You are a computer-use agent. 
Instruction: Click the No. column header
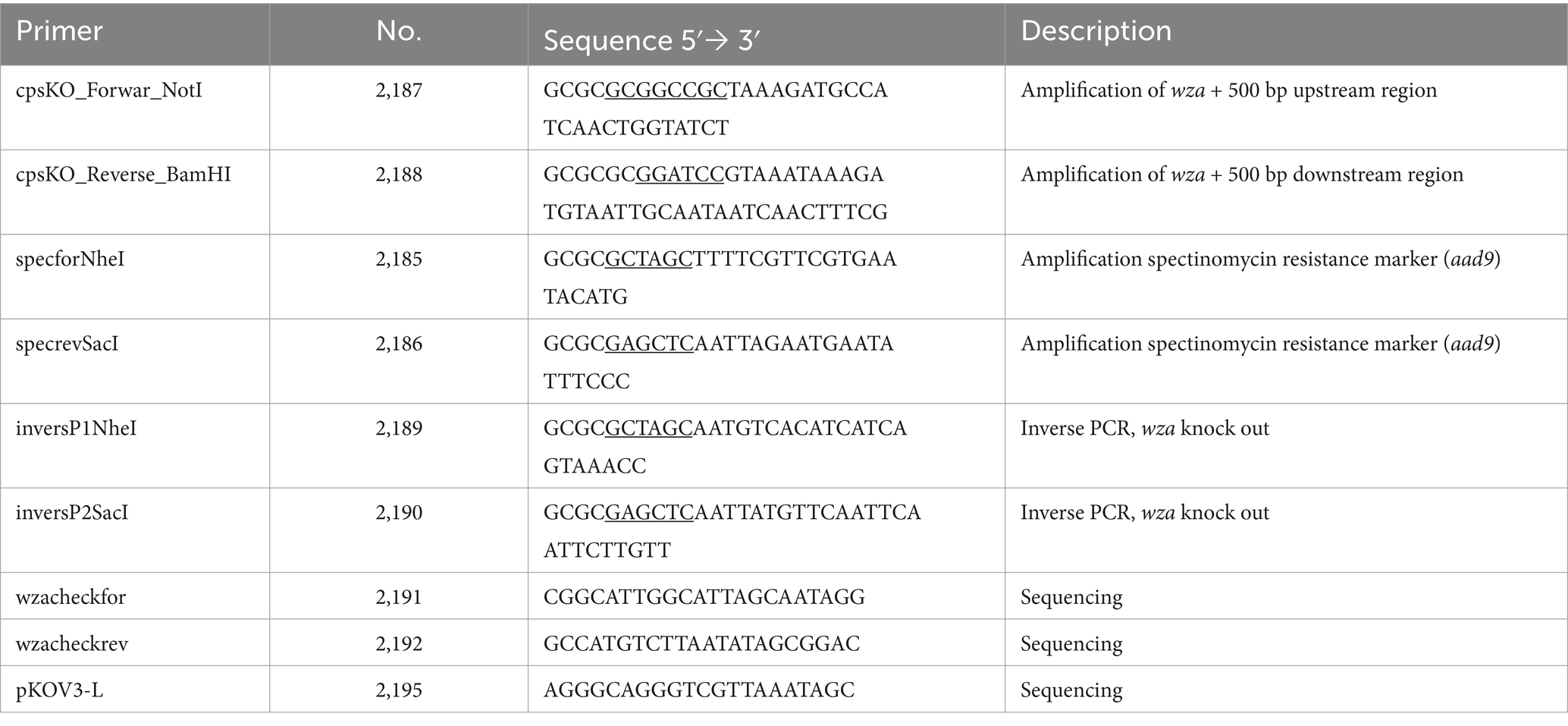click(x=399, y=31)
